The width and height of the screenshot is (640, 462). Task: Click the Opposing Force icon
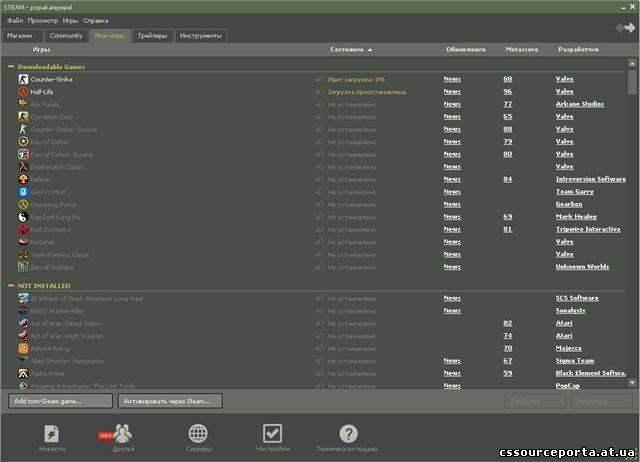[x=23, y=204]
